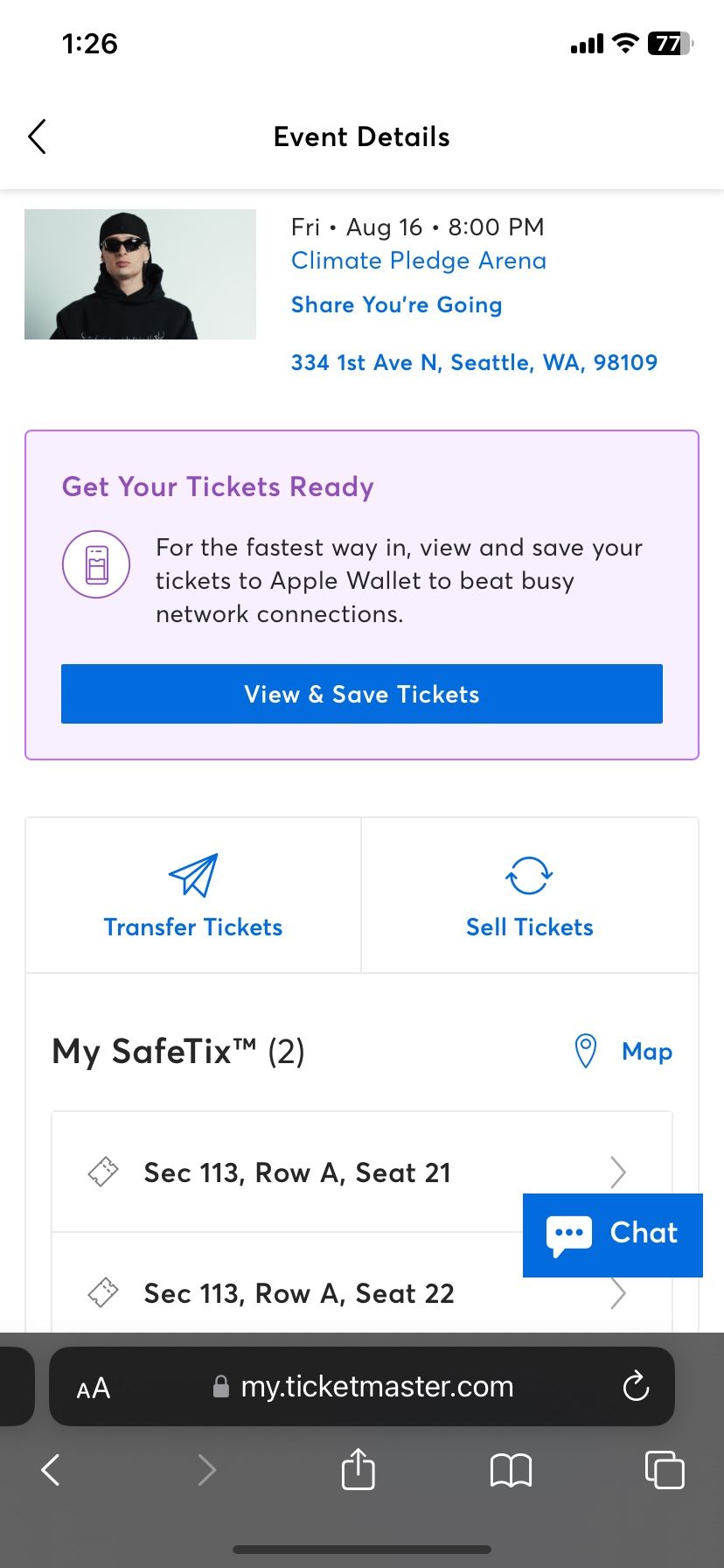The height and width of the screenshot is (1568, 724).
Task: Tap Safari's back navigation arrow
Action: tap(51, 1470)
